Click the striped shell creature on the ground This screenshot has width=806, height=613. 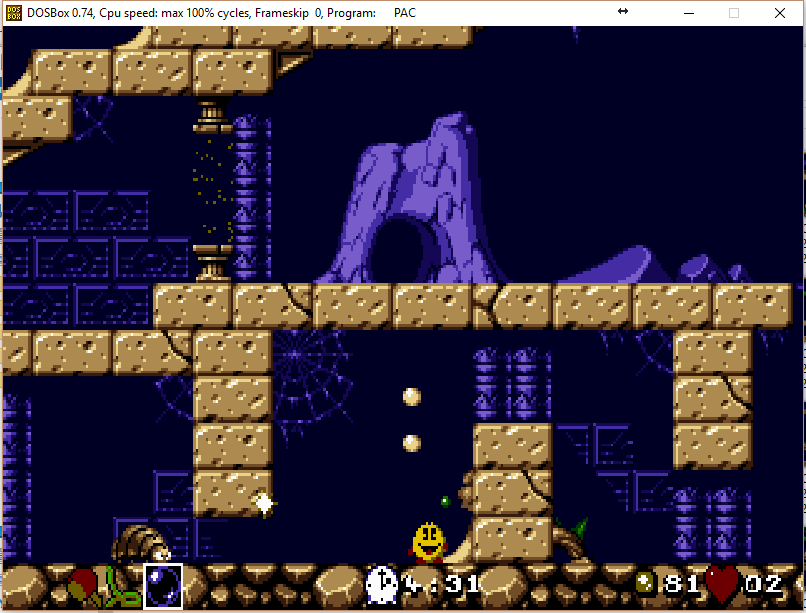[x=141, y=543]
